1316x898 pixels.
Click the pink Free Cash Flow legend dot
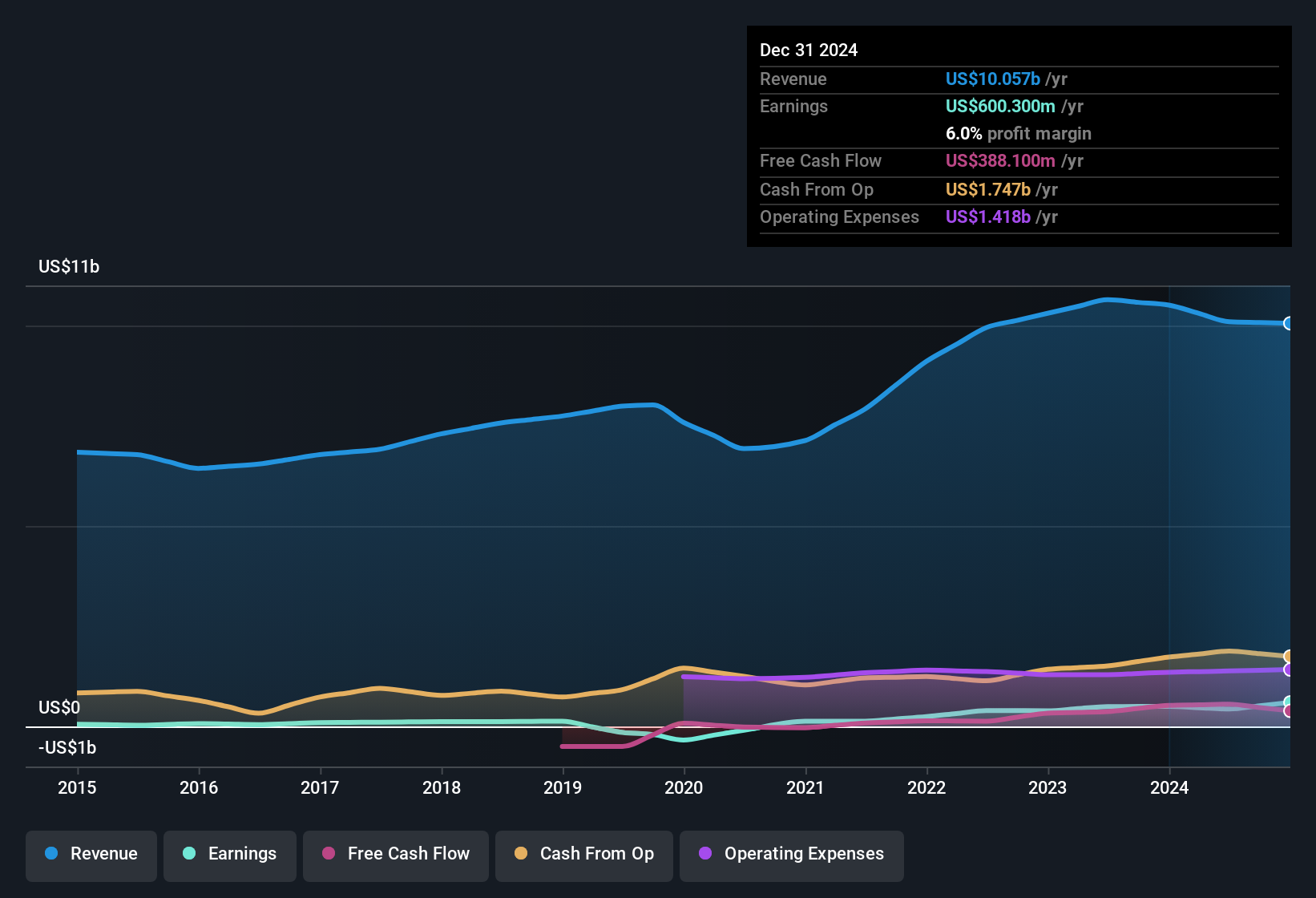(327, 854)
